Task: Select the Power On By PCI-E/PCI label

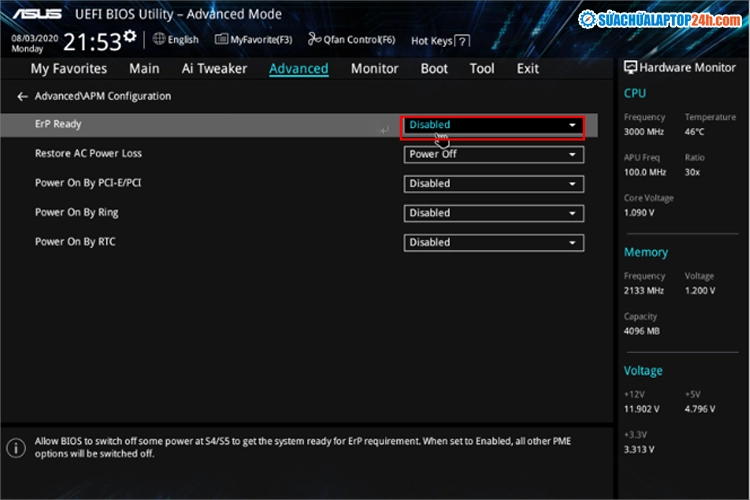Action: click(88, 183)
